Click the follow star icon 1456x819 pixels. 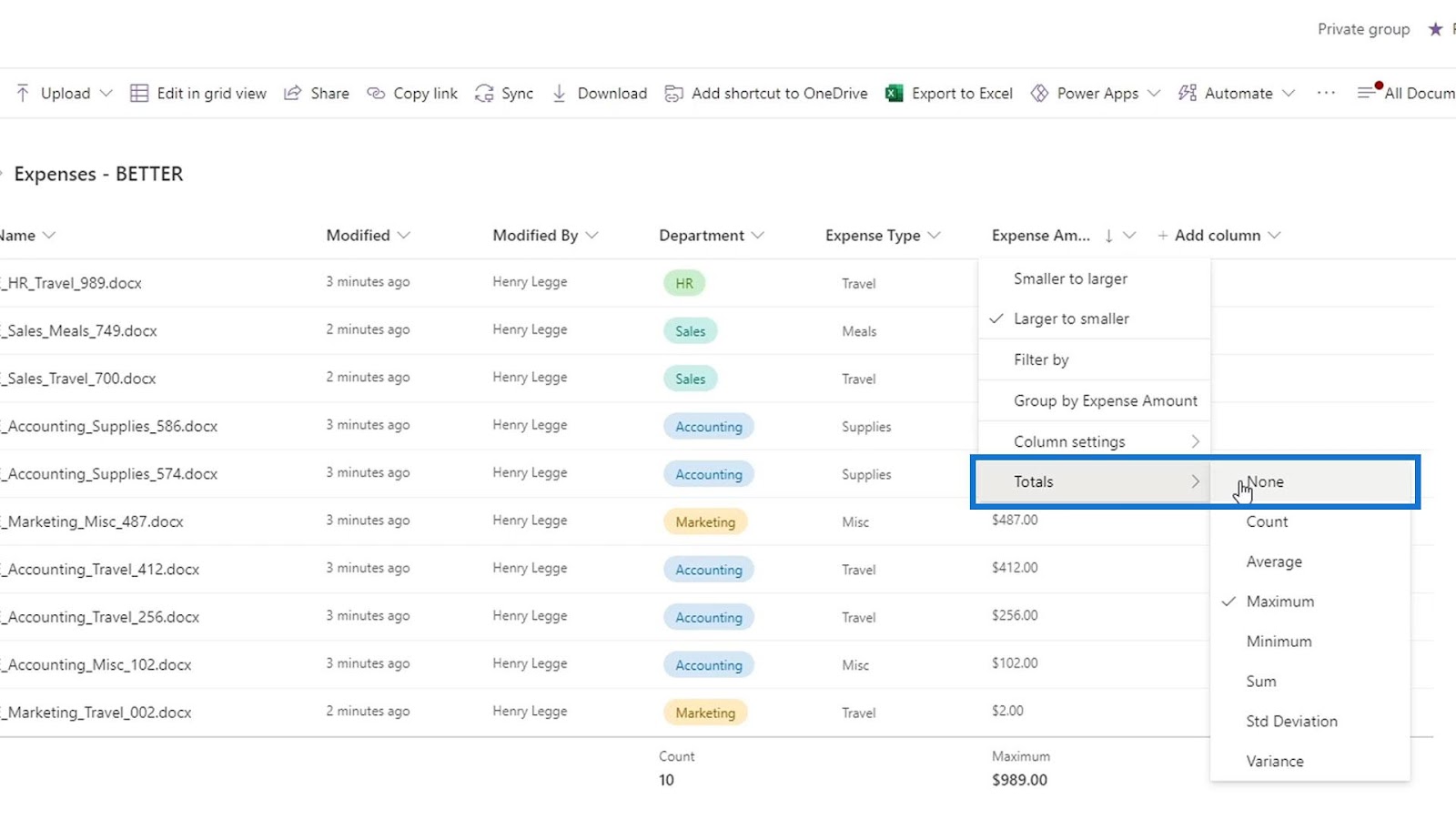click(1435, 29)
